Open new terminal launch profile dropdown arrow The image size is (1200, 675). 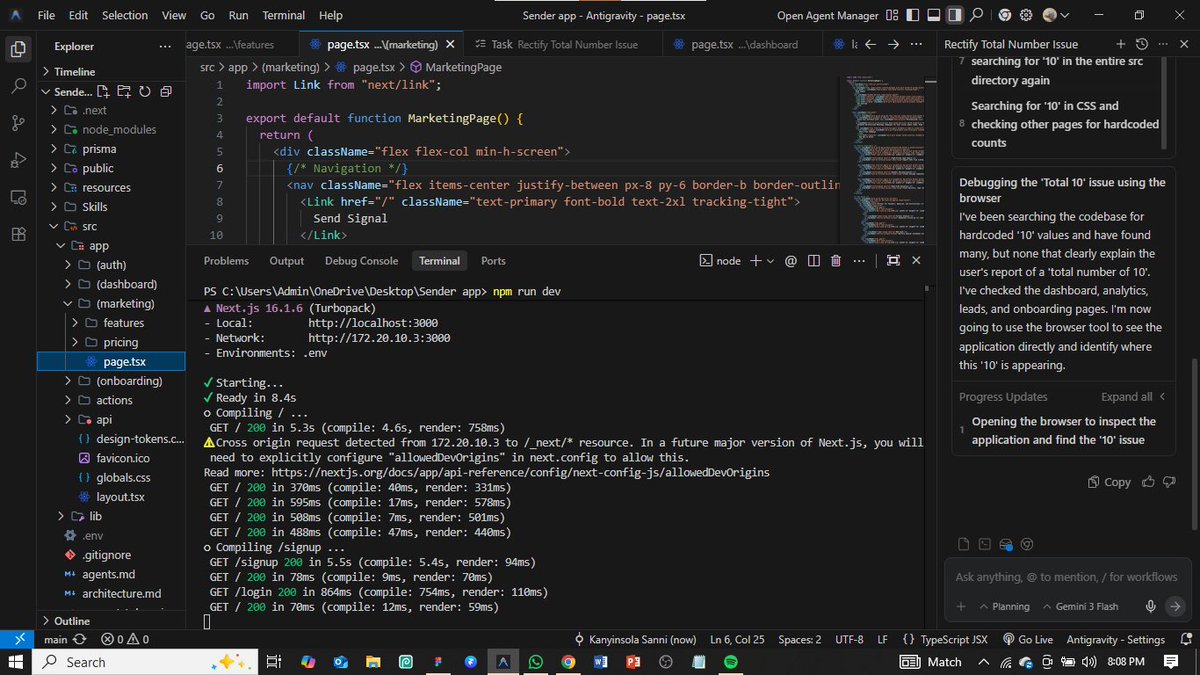769,261
